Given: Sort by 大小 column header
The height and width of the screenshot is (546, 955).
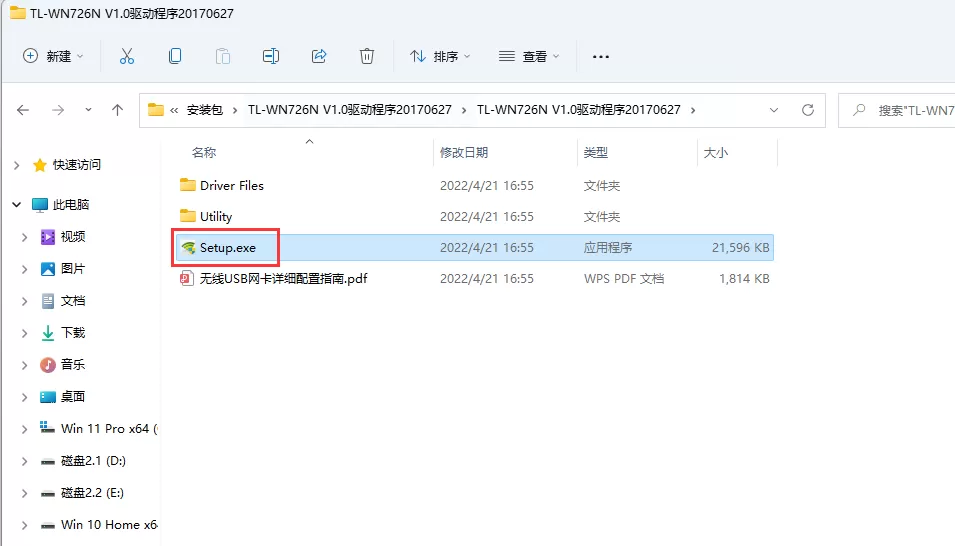Looking at the screenshot, I should [x=716, y=152].
